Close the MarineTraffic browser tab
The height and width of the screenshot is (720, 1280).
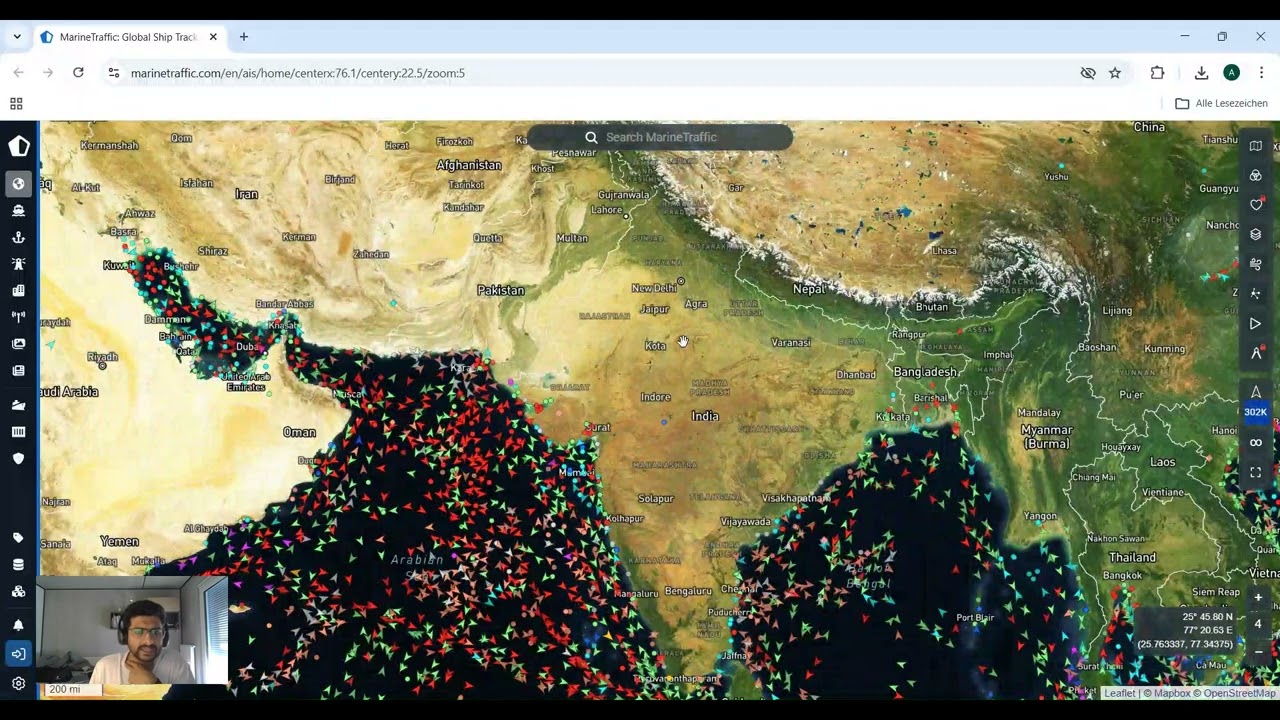(x=213, y=37)
